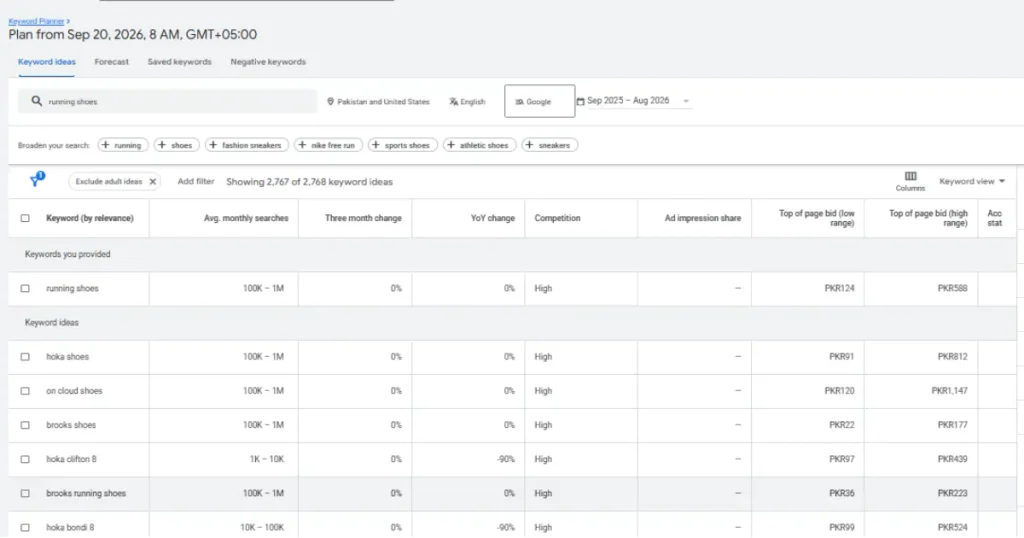Click the 'on cloud shoes' keyword text

[x=74, y=390]
